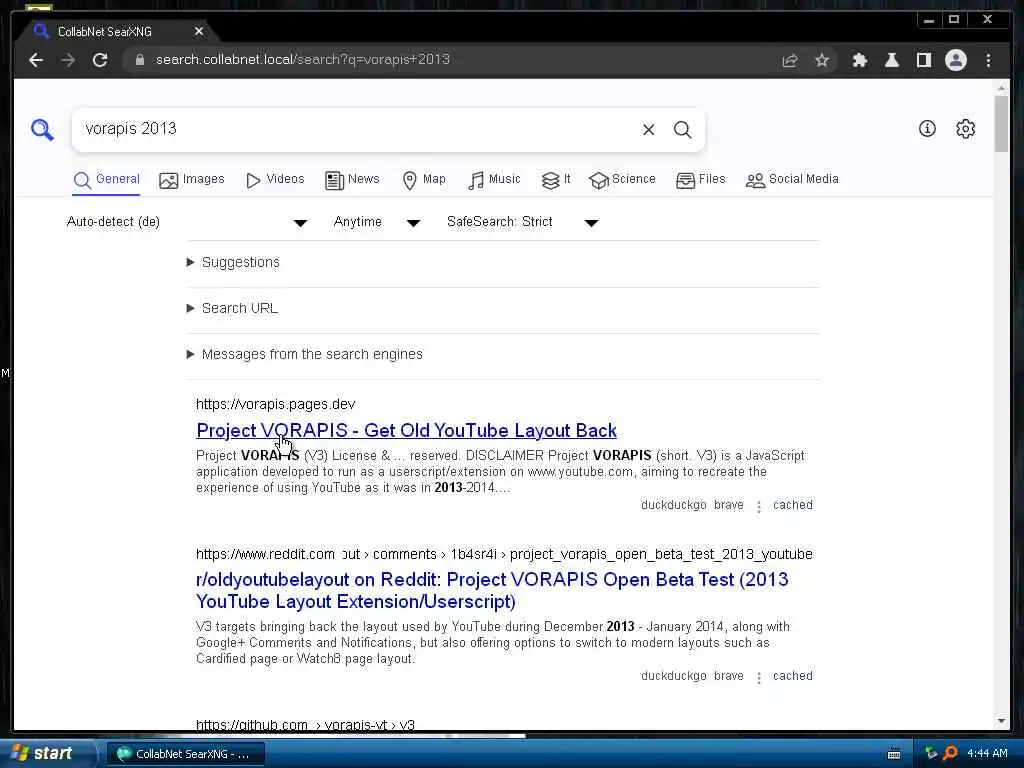Click the browser back arrow
This screenshot has width=1024, height=768.
pos(36,60)
